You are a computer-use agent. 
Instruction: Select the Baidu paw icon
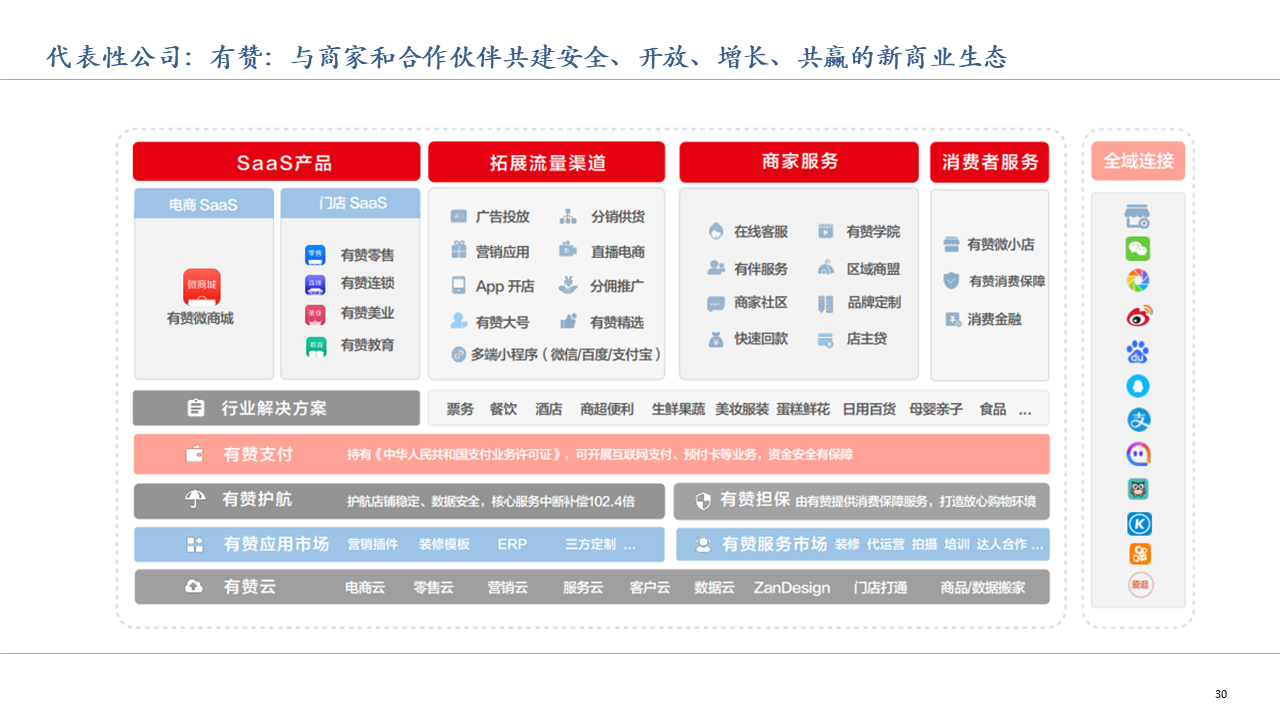1138,352
